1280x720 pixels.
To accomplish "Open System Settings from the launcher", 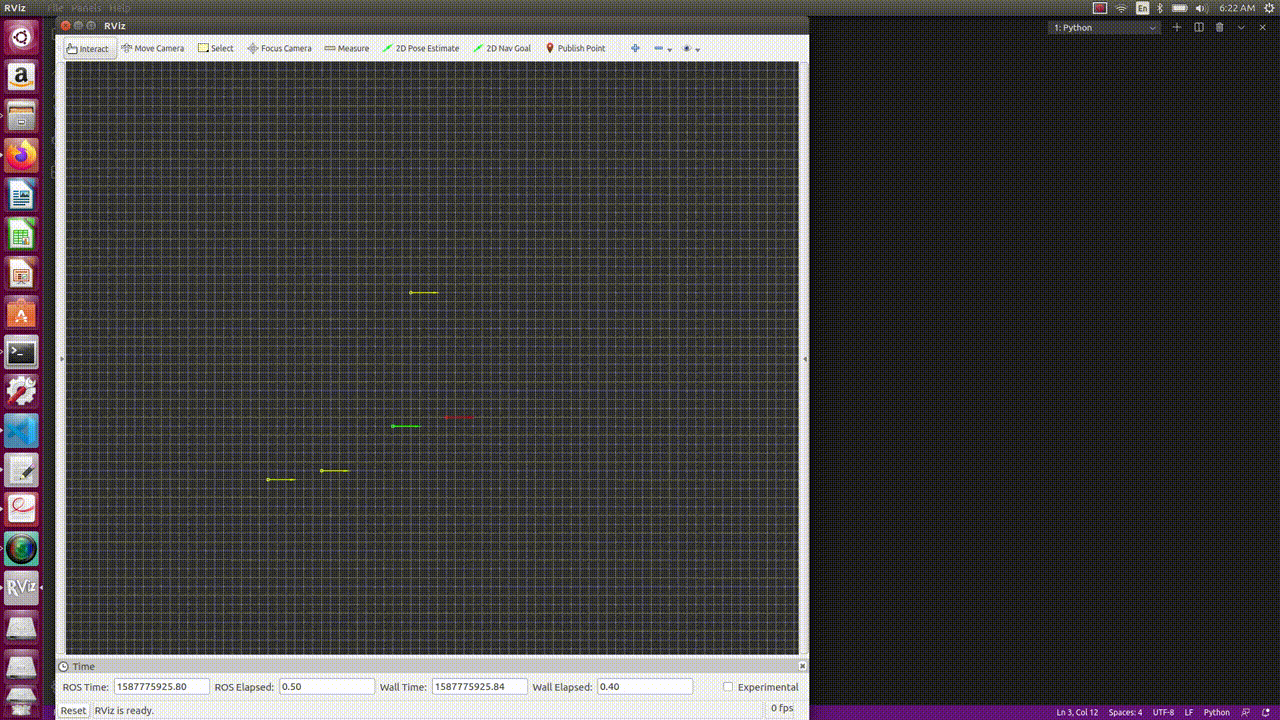I will [21, 391].
